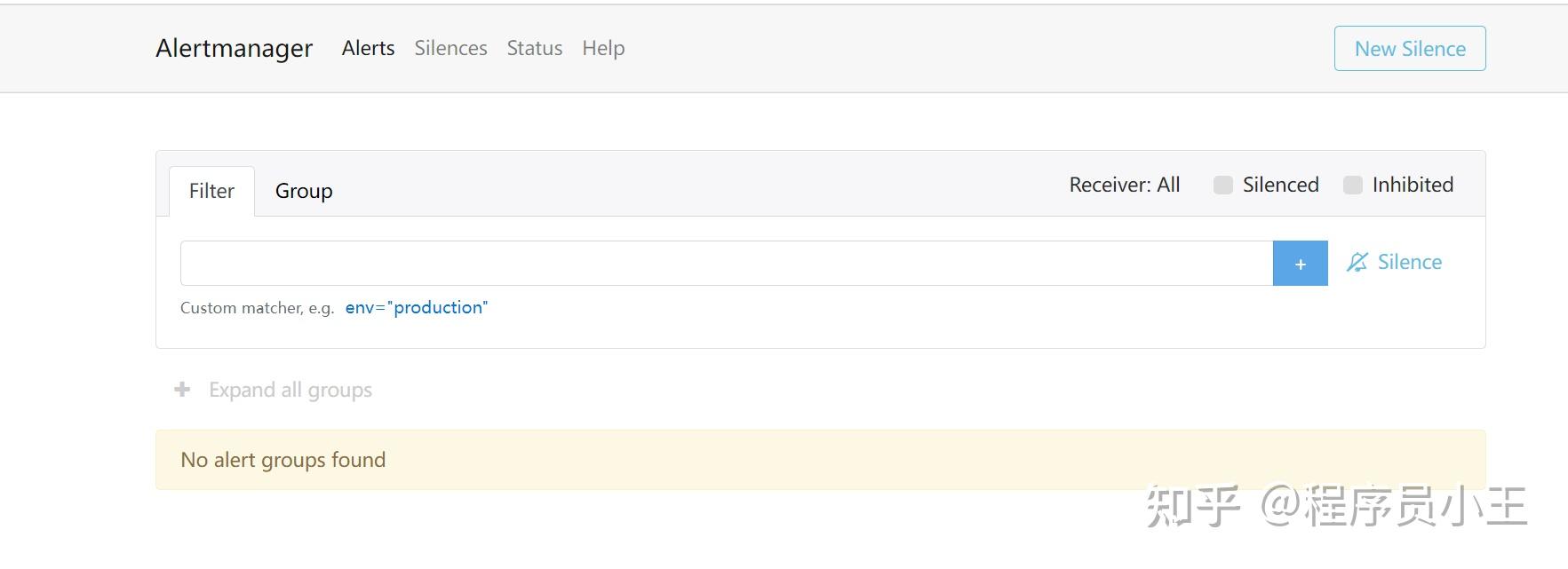Click the Alertmanager brand title

click(x=234, y=48)
